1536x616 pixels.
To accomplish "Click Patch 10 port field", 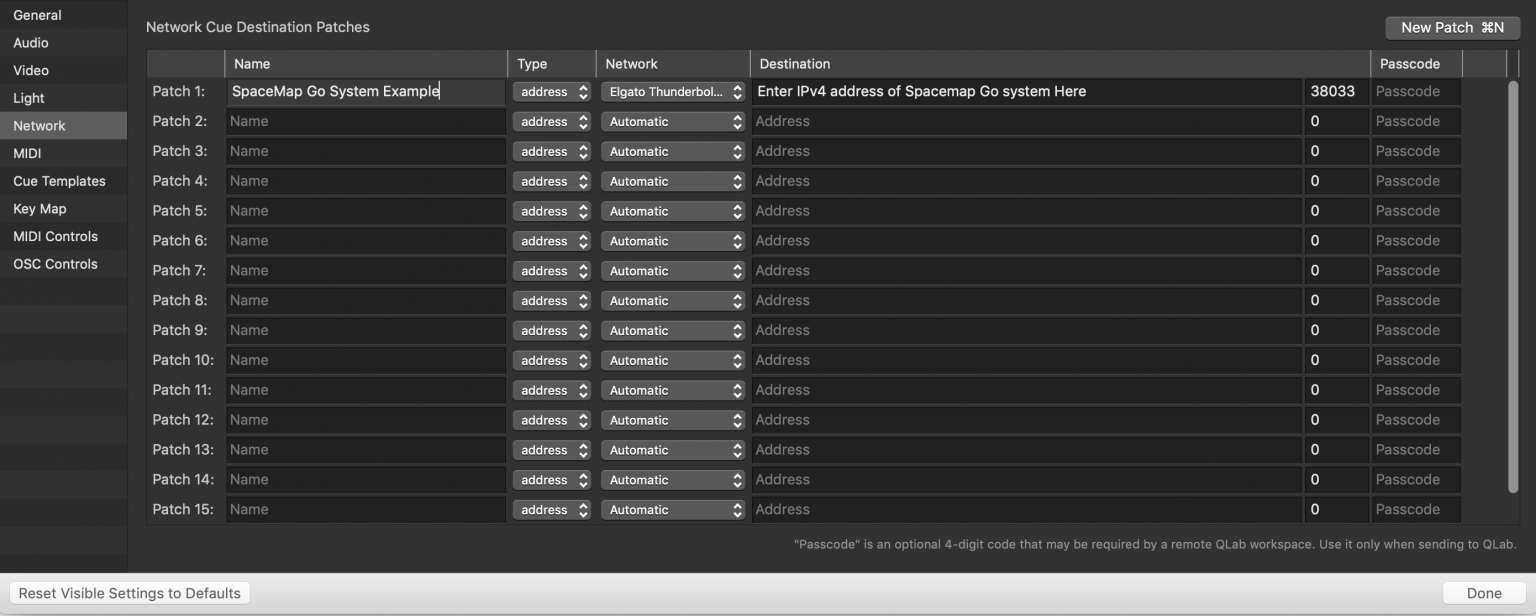I will coord(1336,360).
